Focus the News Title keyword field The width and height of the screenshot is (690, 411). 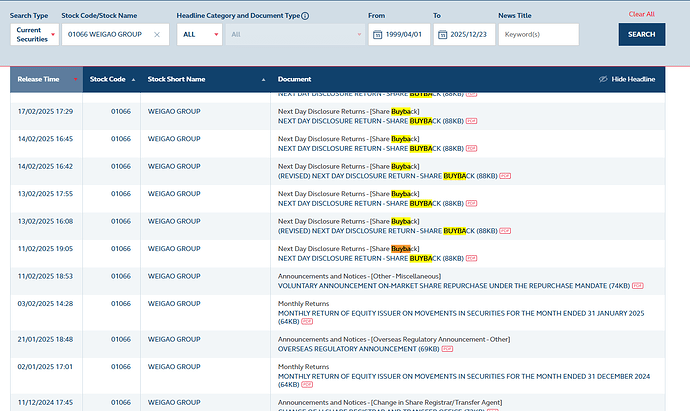tap(539, 35)
